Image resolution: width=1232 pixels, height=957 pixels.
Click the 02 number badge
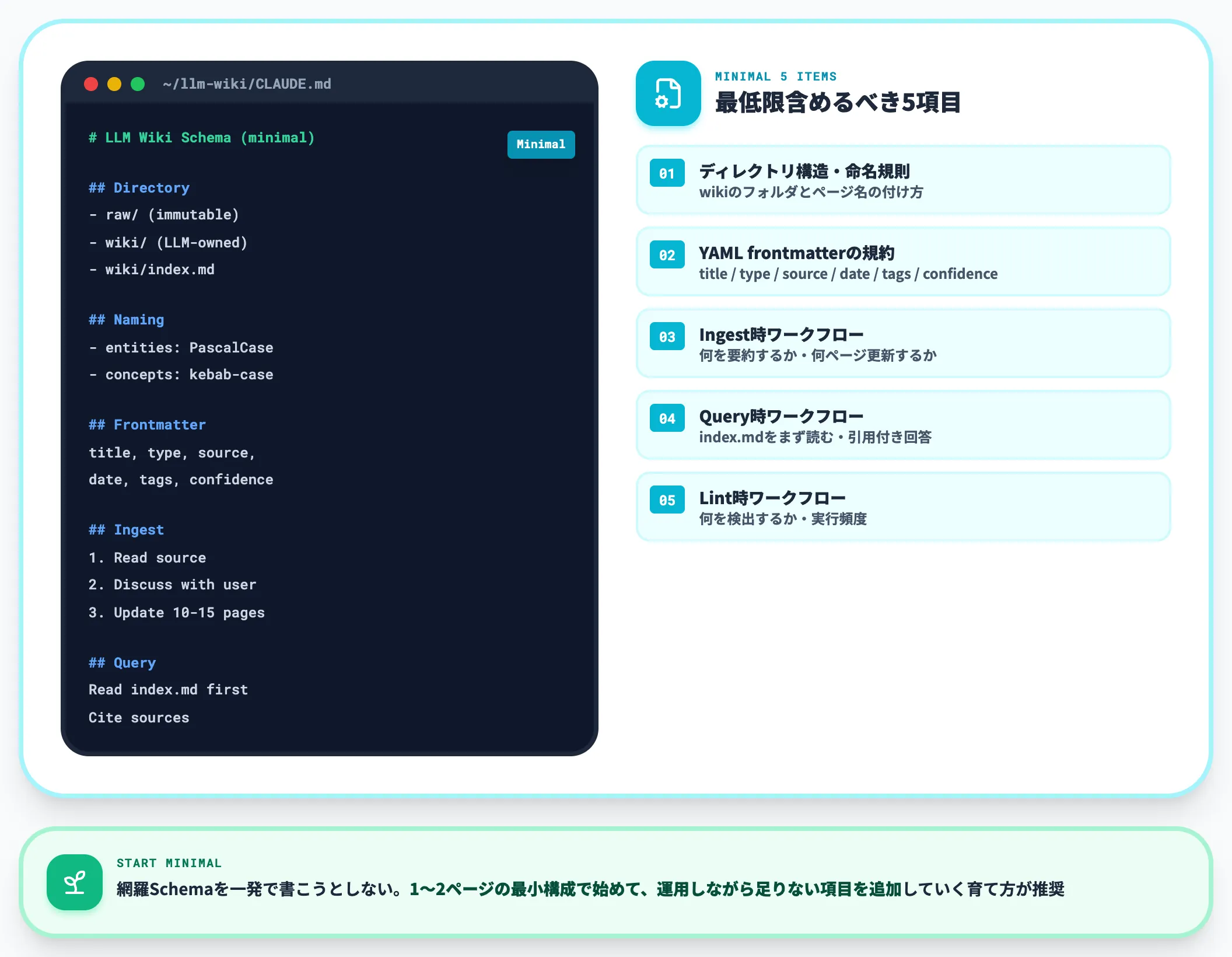coord(667,255)
